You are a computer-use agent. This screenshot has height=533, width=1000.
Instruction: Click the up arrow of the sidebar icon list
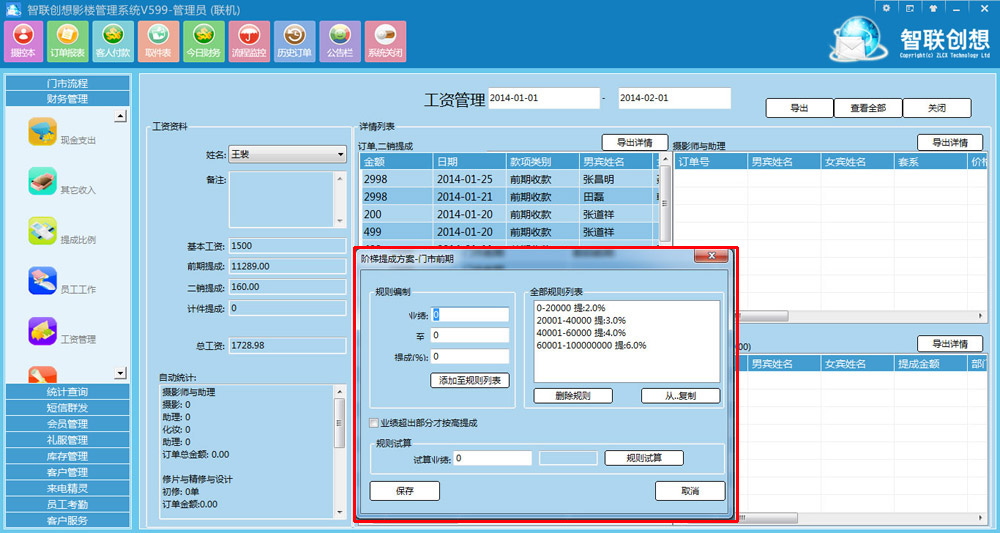pyautogui.click(x=121, y=116)
